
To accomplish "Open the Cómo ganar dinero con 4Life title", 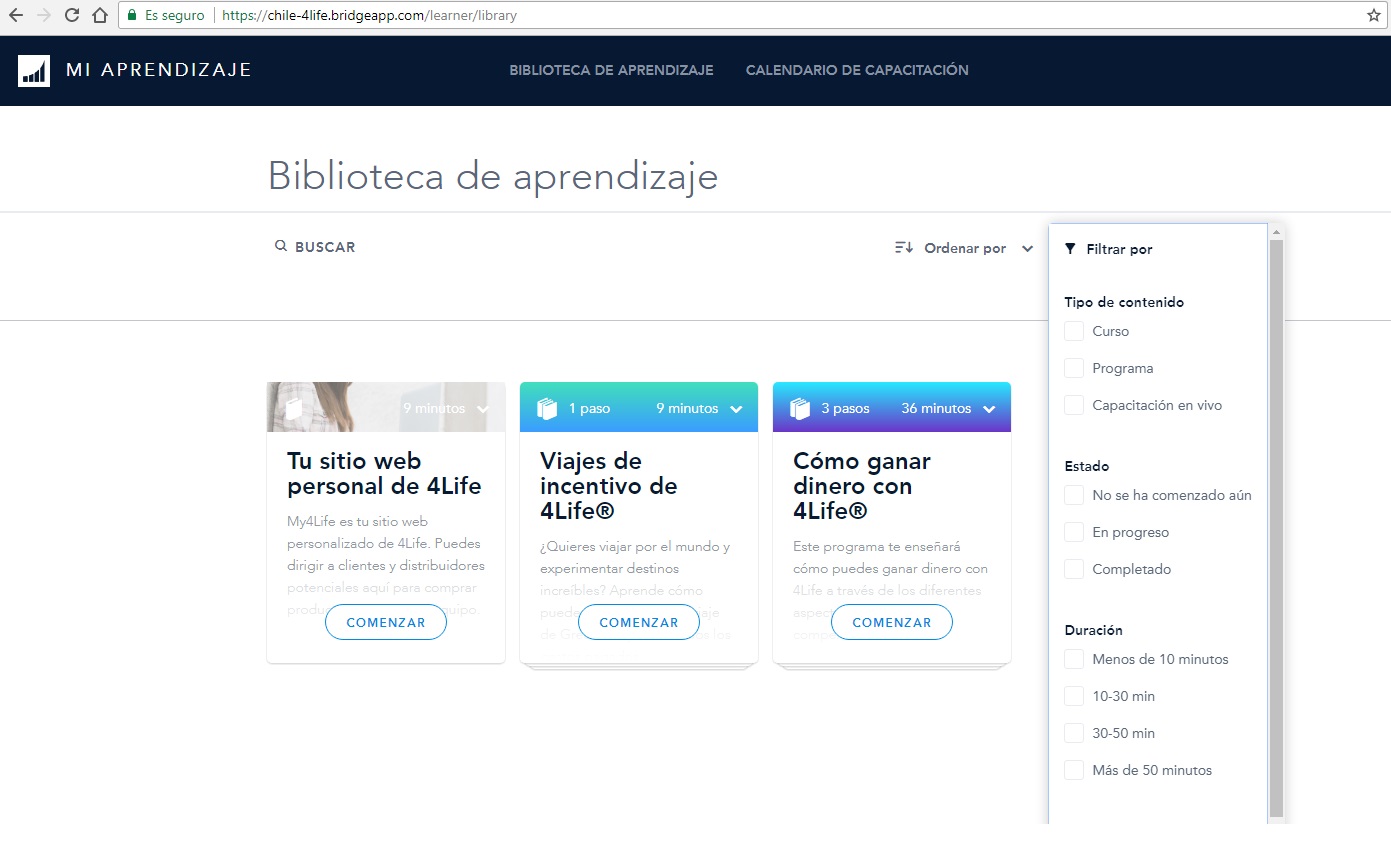I will pos(862,487).
